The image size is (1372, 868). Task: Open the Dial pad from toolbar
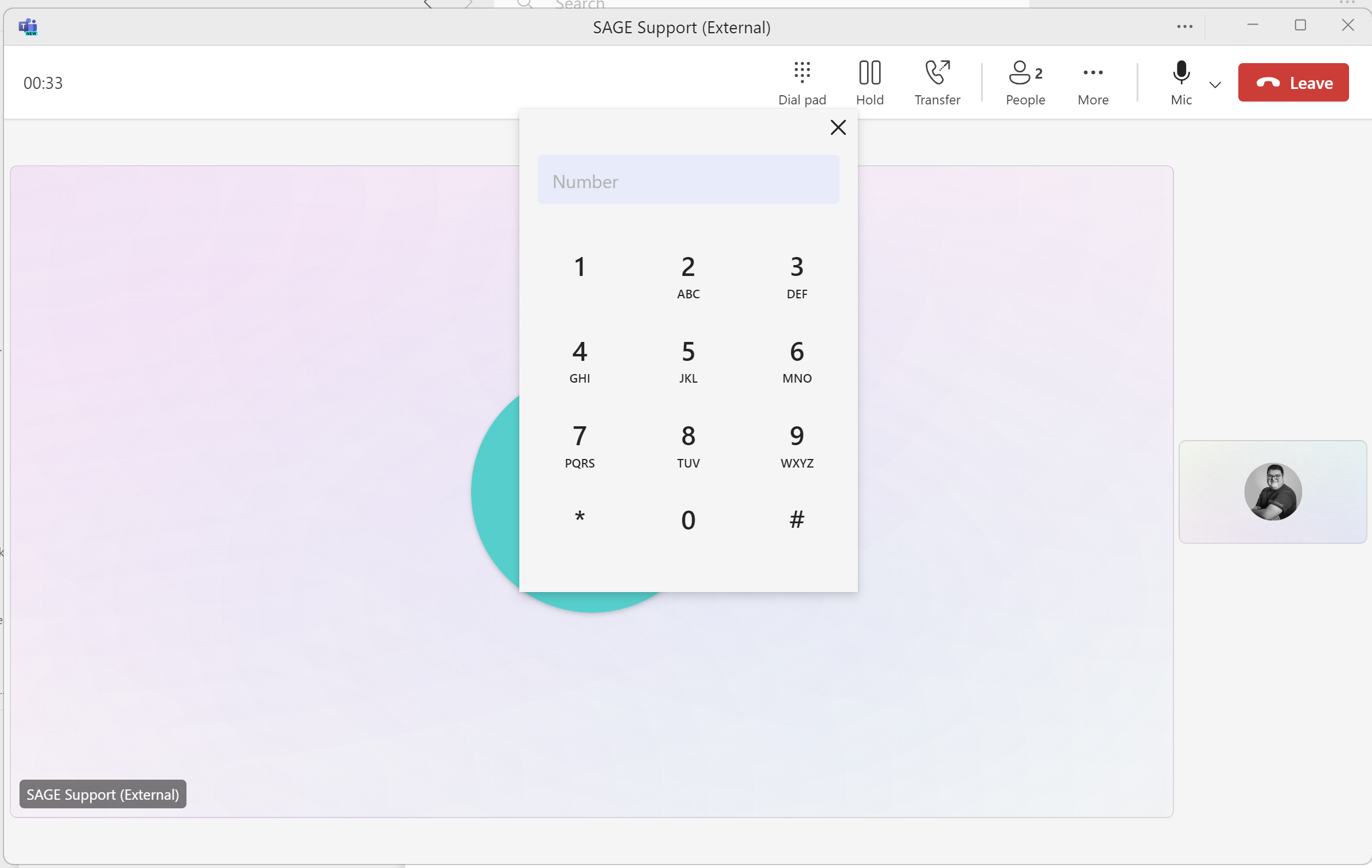click(x=802, y=83)
